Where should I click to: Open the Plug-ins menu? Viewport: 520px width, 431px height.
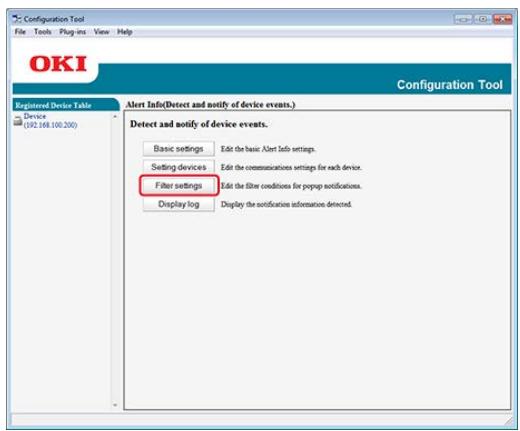coord(73,32)
